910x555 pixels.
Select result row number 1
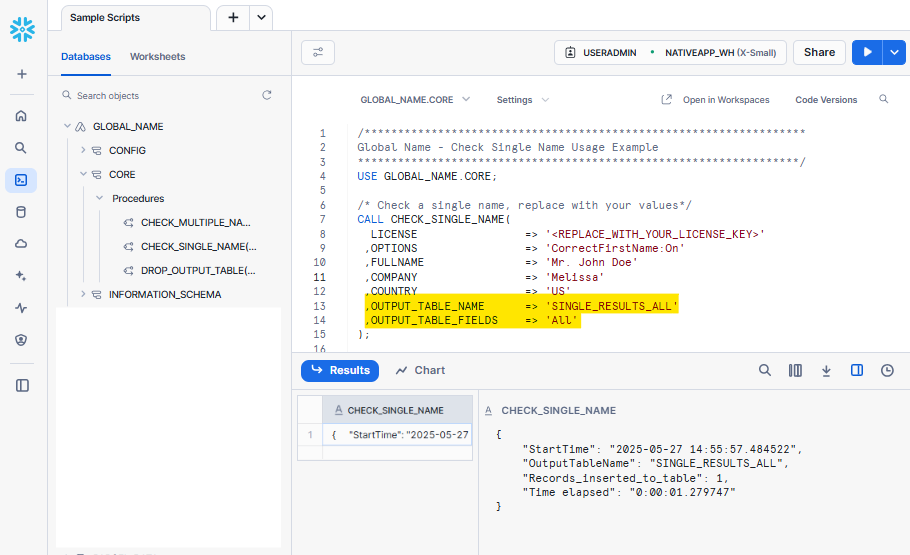[x=310, y=435]
